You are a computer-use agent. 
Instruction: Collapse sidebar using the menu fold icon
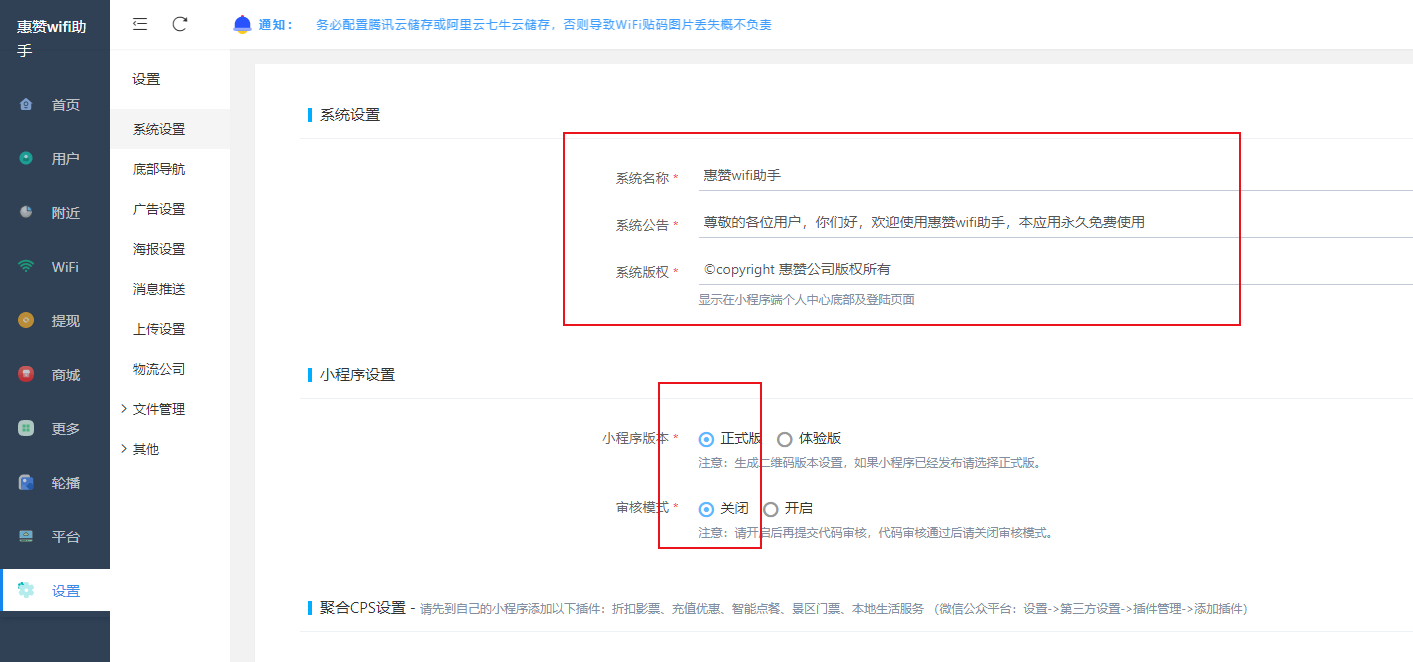pos(140,24)
